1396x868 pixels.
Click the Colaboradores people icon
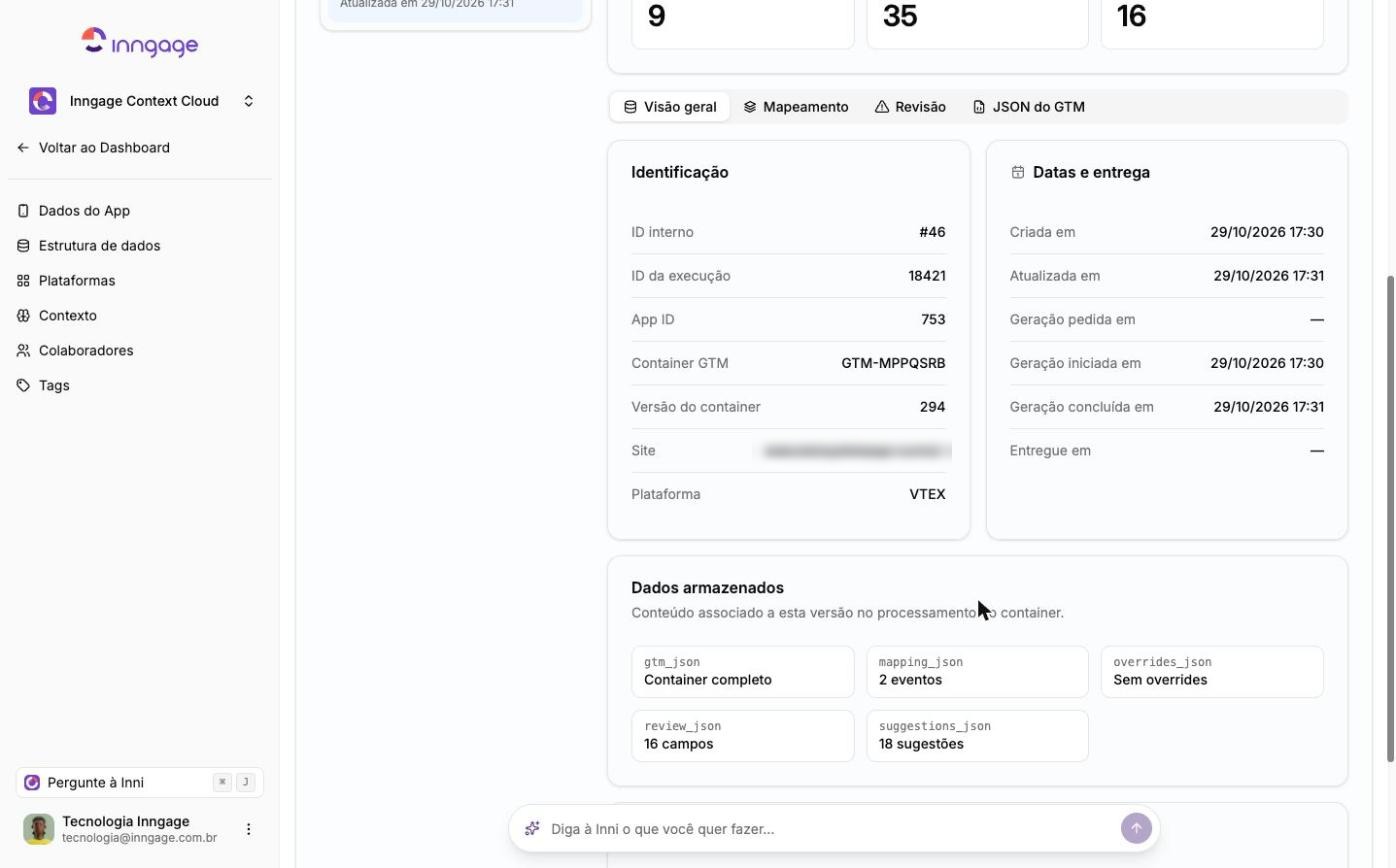coord(23,351)
